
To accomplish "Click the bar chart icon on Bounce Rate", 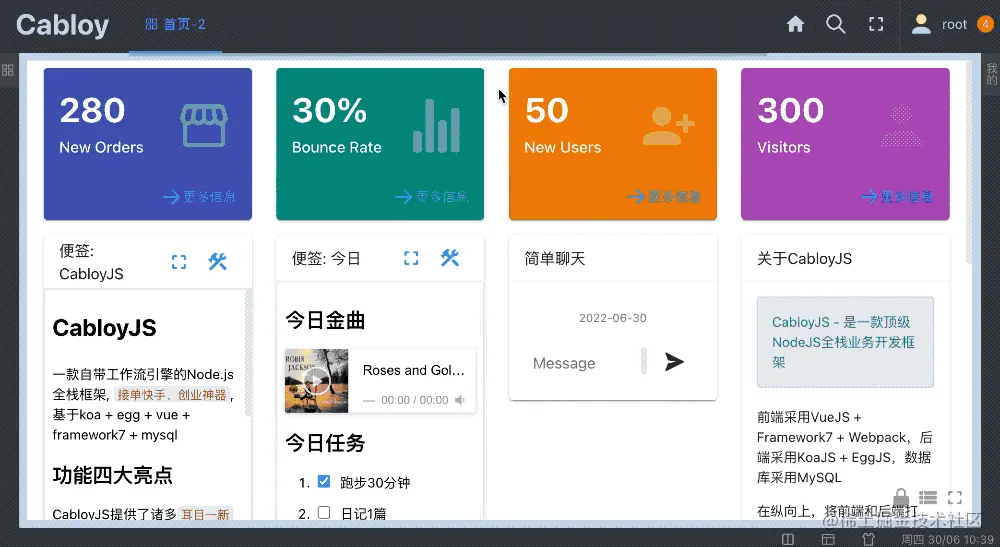I will pyautogui.click(x=436, y=126).
